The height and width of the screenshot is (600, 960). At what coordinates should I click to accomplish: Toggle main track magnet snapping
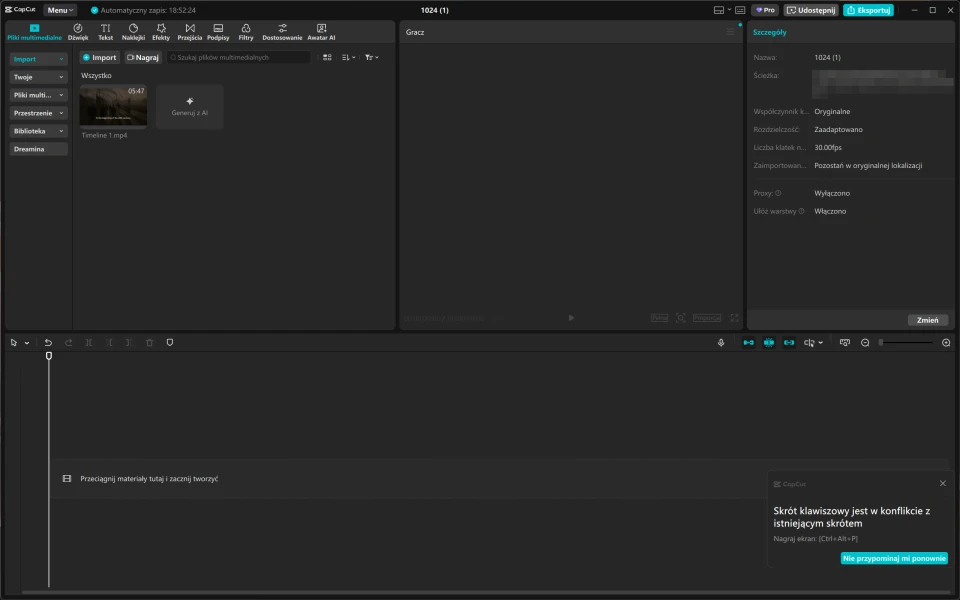(748, 343)
